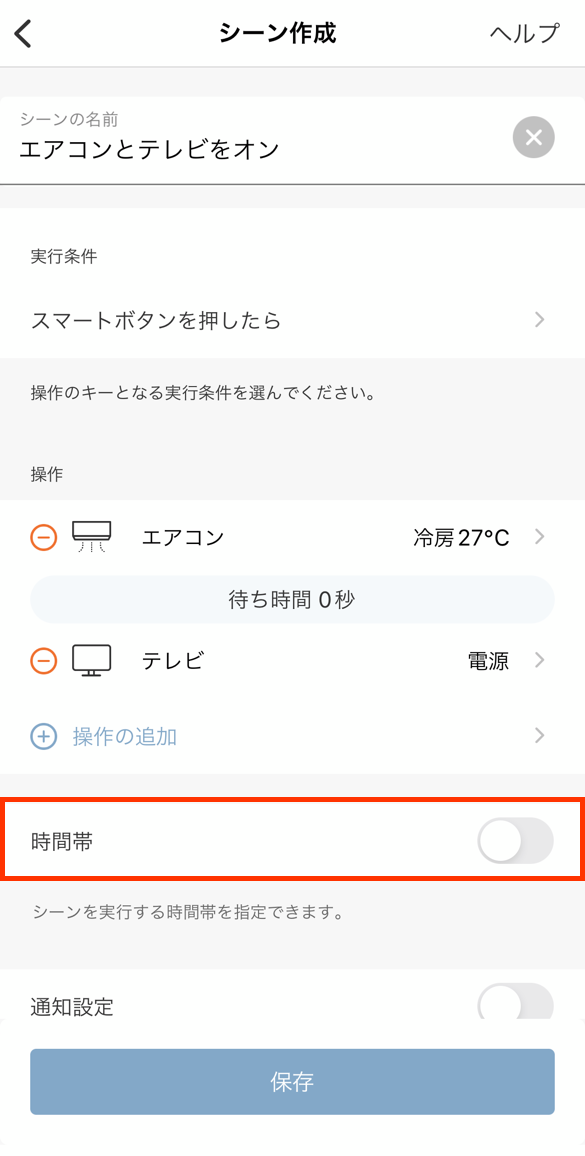Tap the blue plus icon for 操作の追加
The height and width of the screenshot is (1156, 585).
(x=44, y=736)
